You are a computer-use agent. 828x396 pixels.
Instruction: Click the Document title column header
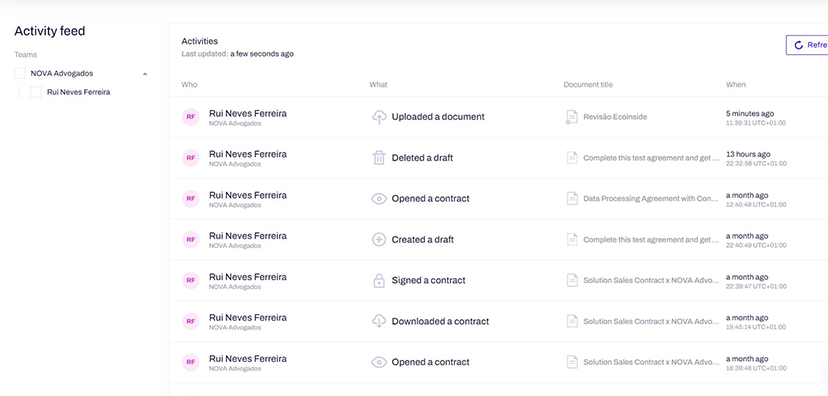pos(588,85)
